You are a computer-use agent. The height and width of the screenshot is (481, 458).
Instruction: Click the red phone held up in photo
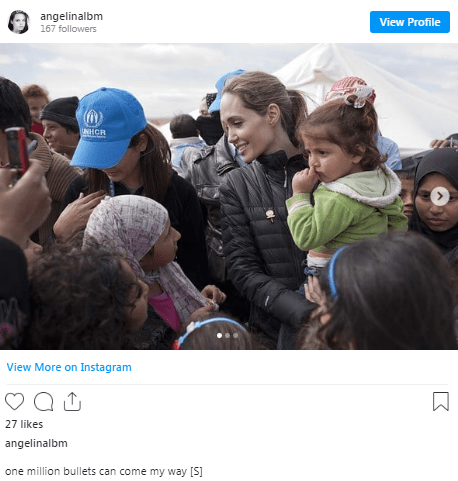pyautogui.click(x=16, y=150)
